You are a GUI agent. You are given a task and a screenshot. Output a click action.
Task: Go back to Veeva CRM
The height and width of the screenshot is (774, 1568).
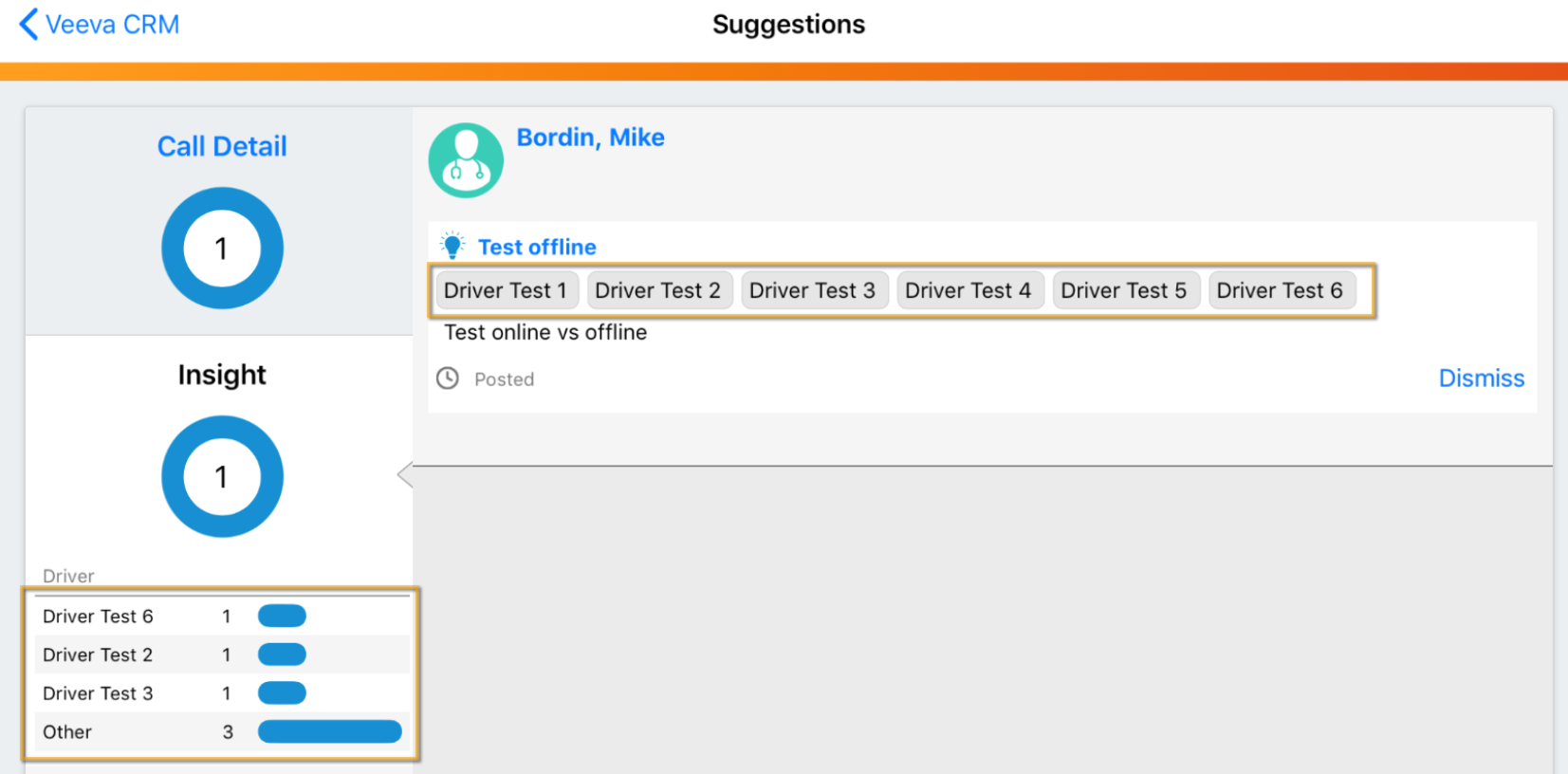point(112,25)
